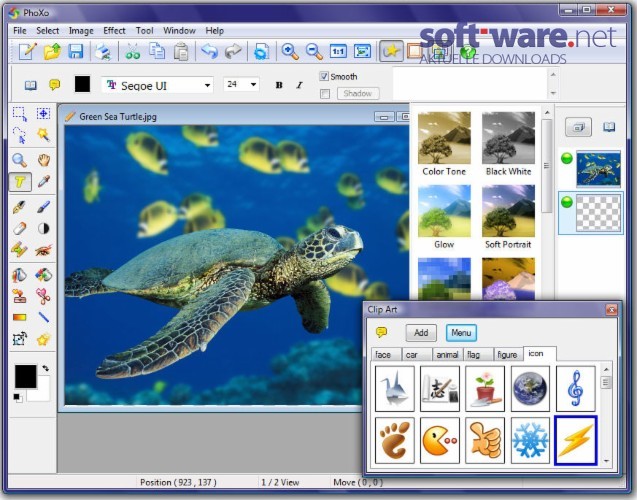Enable the Shadow checkbox
This screenshot has width=637, height=500.
click(325, 94)
